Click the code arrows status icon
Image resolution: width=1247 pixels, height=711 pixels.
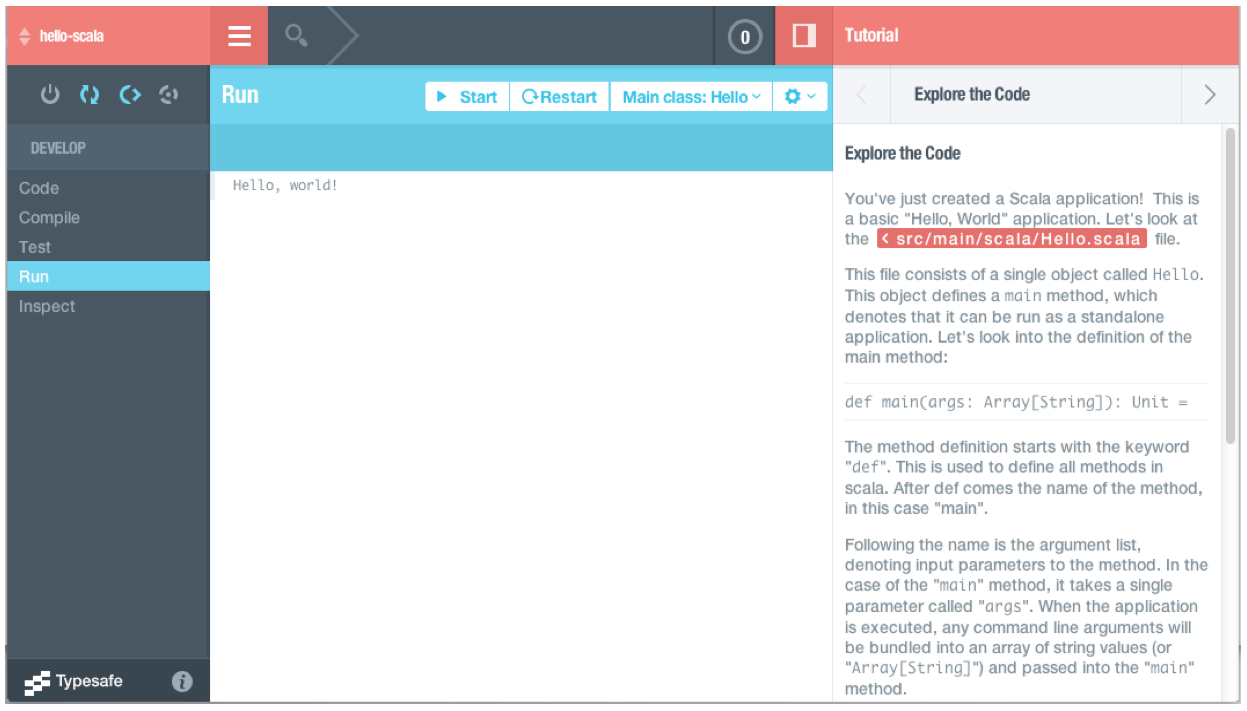[x=129, y=95]
